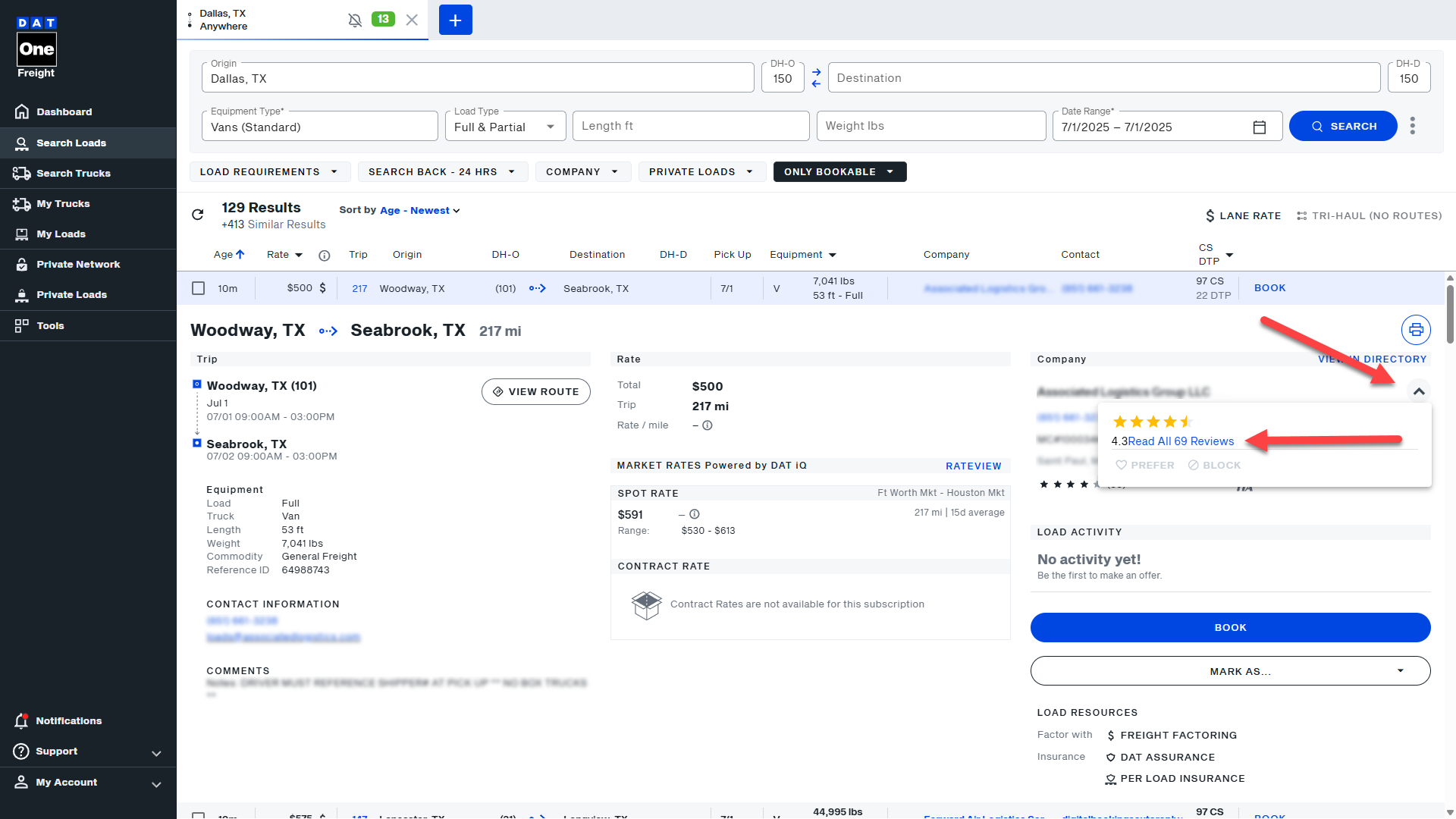The image size is (1456, 819).
Task: Open the date range calendar icon
Action: click(x=1260, y=127)
